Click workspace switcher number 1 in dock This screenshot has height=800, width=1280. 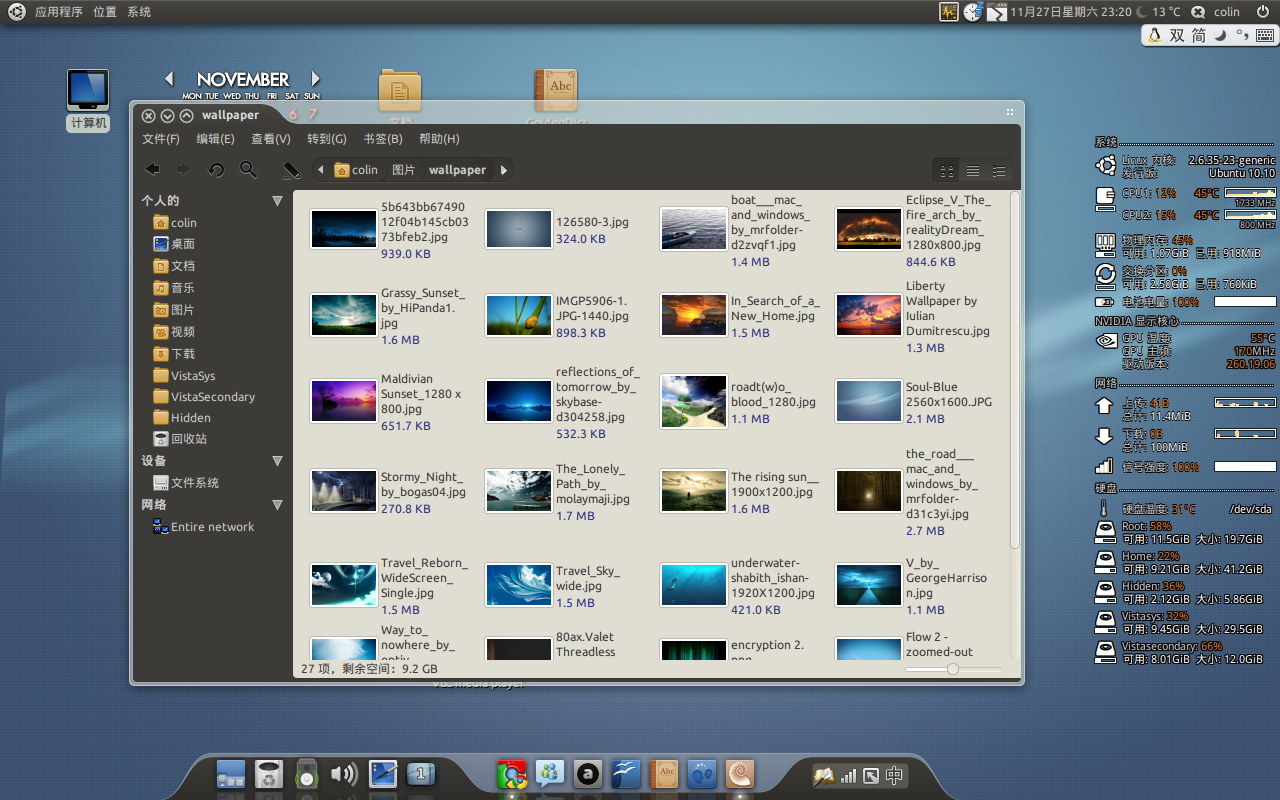(421, 774)
